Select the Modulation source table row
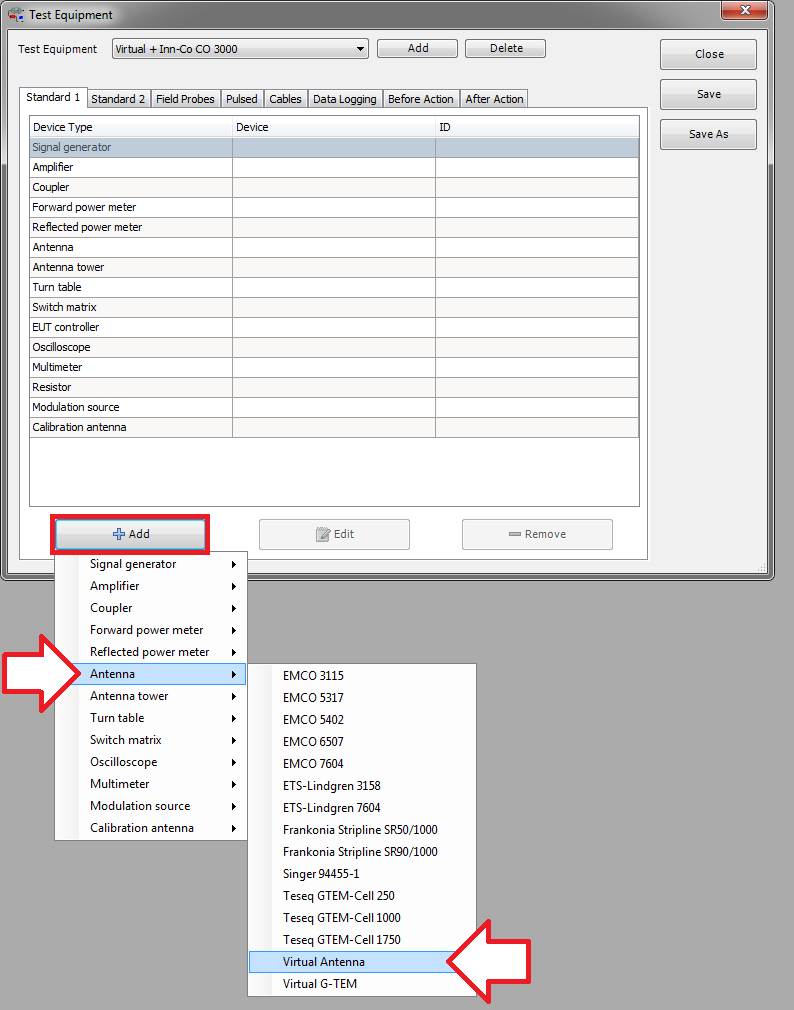 pos(334,407)
